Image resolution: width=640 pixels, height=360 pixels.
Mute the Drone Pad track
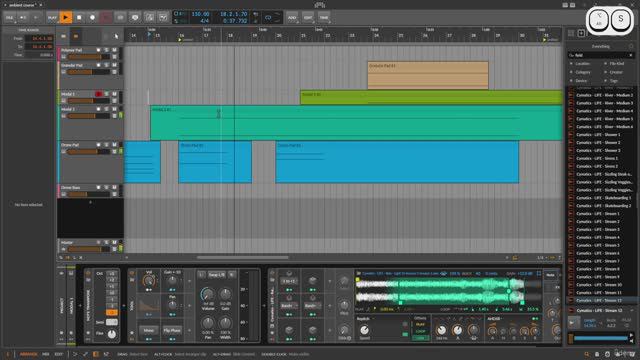(x=115, y=145)
